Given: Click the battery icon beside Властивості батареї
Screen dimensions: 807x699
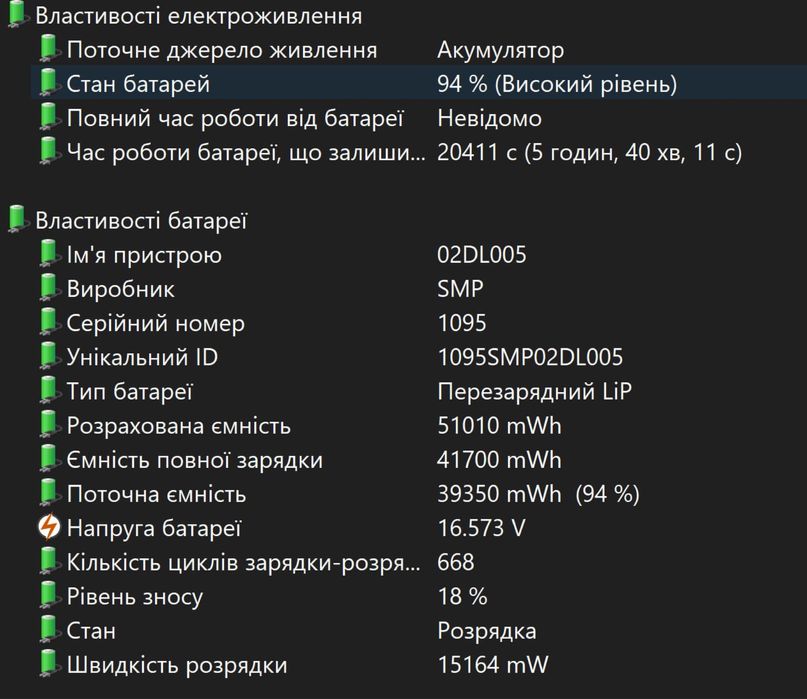Looking at the screenshot, I should [17, 220].
